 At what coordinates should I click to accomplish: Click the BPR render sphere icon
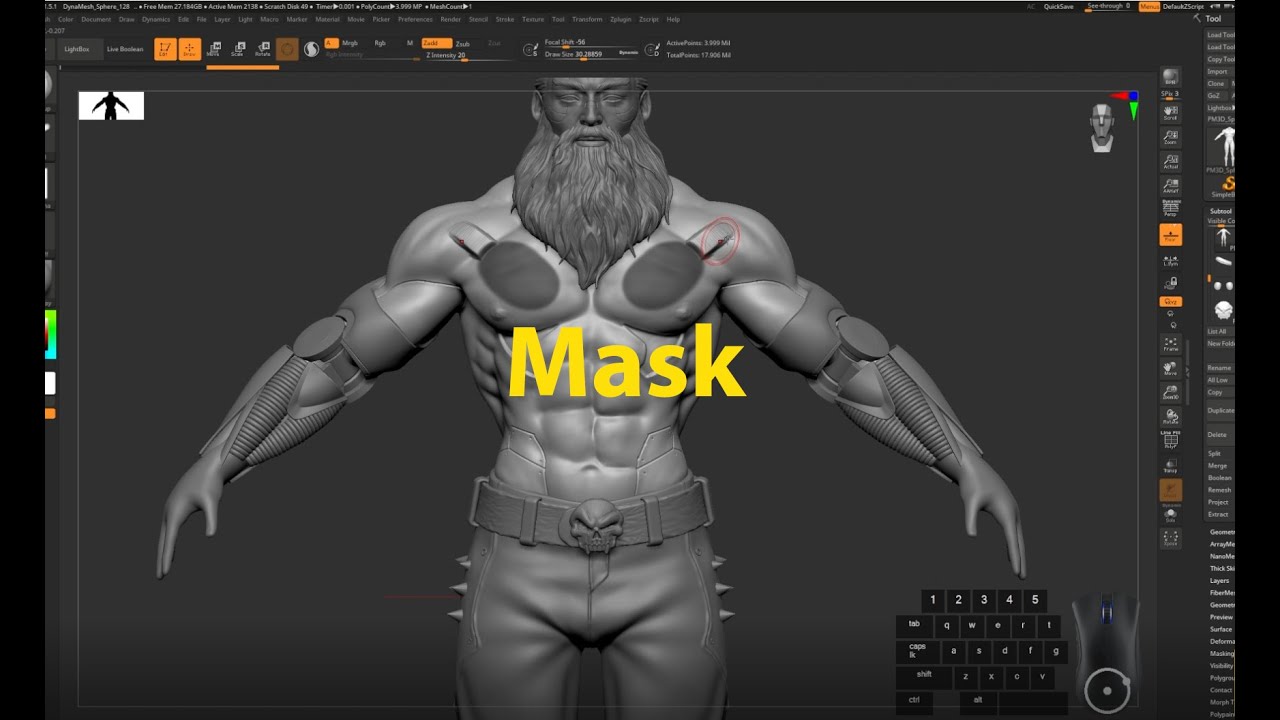[x=1170, y=78]
